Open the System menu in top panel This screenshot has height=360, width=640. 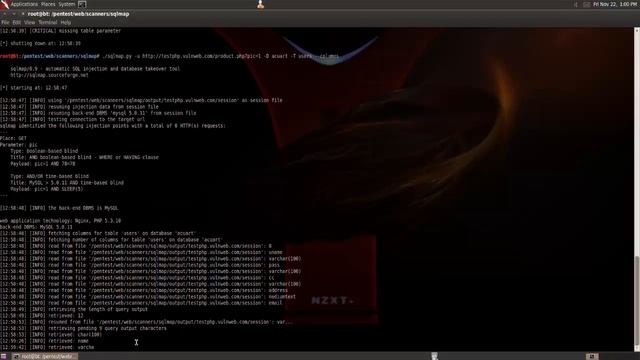[x=67, y=4]
